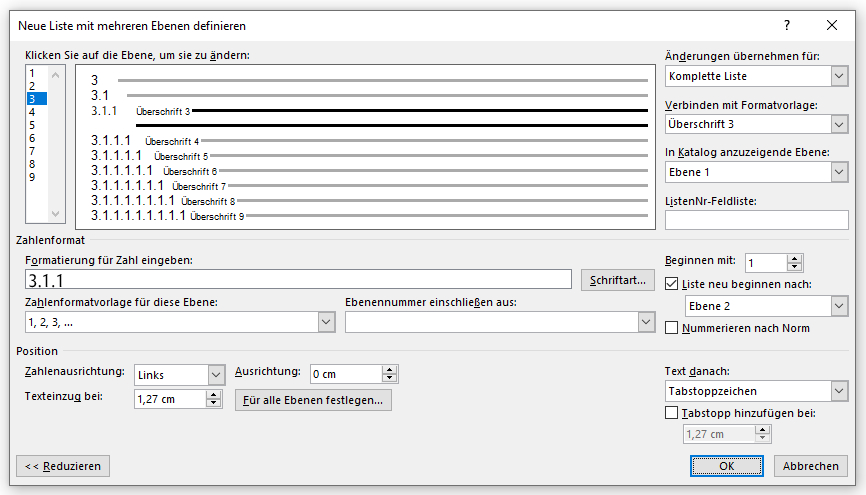Expand Zahlenformatvorlage für diese Ebene dropdown

(x=326, y=322)
